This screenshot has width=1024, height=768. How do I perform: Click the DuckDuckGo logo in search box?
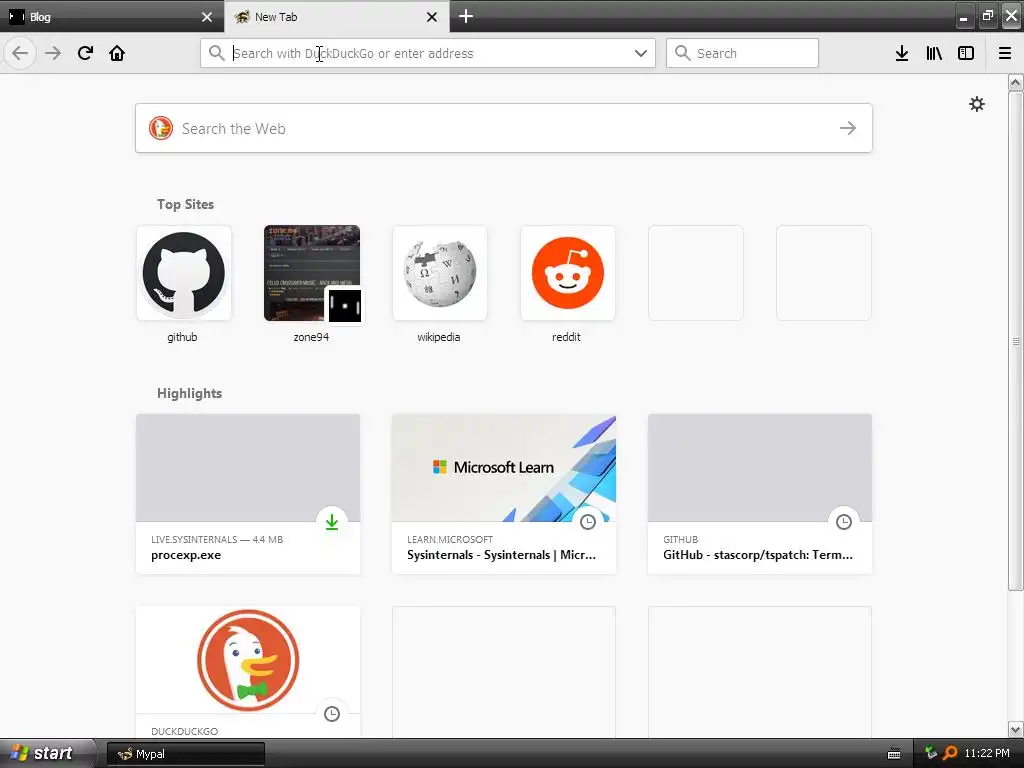(161, 128)
